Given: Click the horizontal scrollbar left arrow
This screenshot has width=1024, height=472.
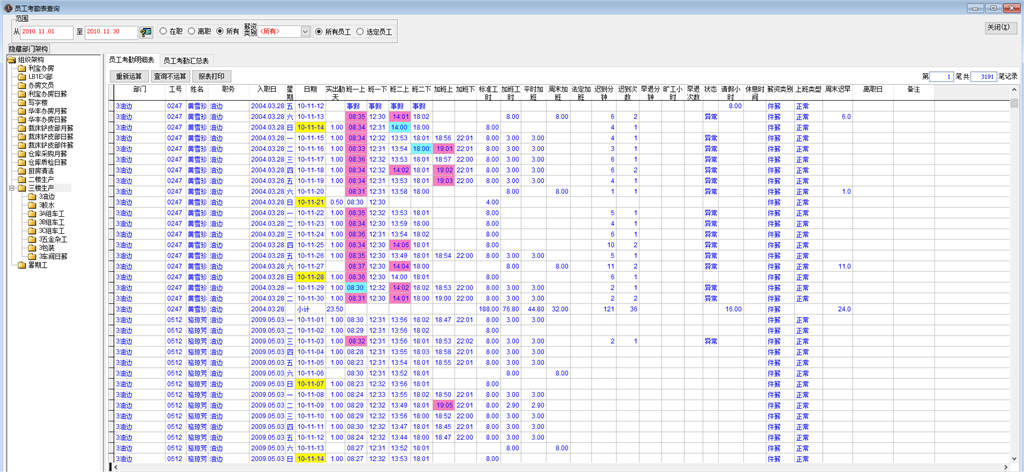Looking at the screenshot, I should click(116, 467).
